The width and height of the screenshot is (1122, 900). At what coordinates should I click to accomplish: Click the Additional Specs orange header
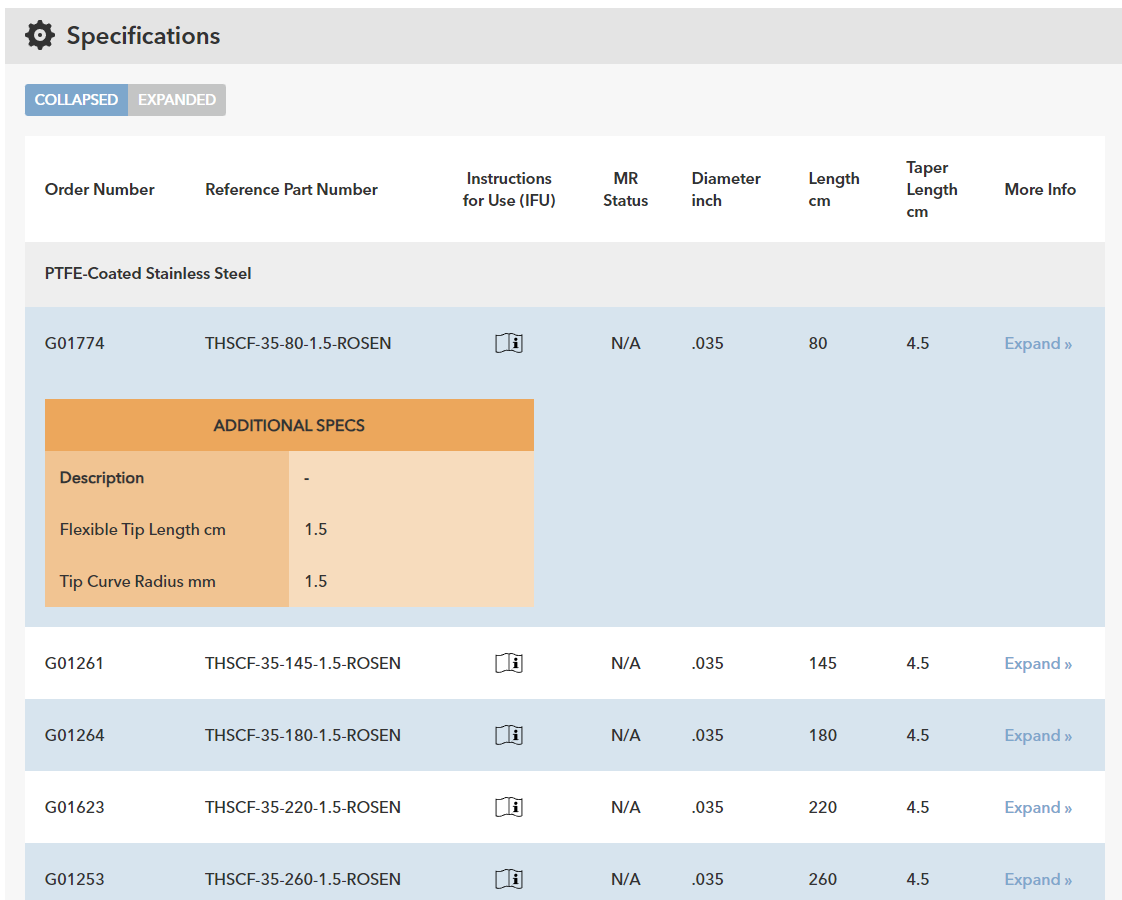[x=289, y=425]
